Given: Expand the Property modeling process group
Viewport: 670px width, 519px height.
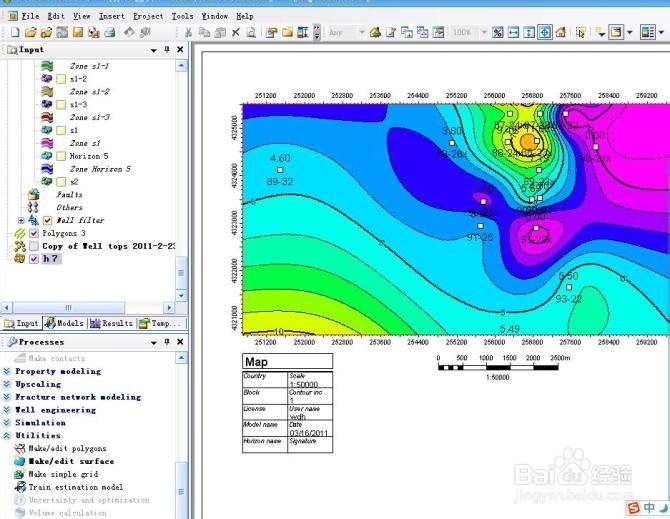Looking at the screenshot, I should pyautogui.click(x=7, y=371).
